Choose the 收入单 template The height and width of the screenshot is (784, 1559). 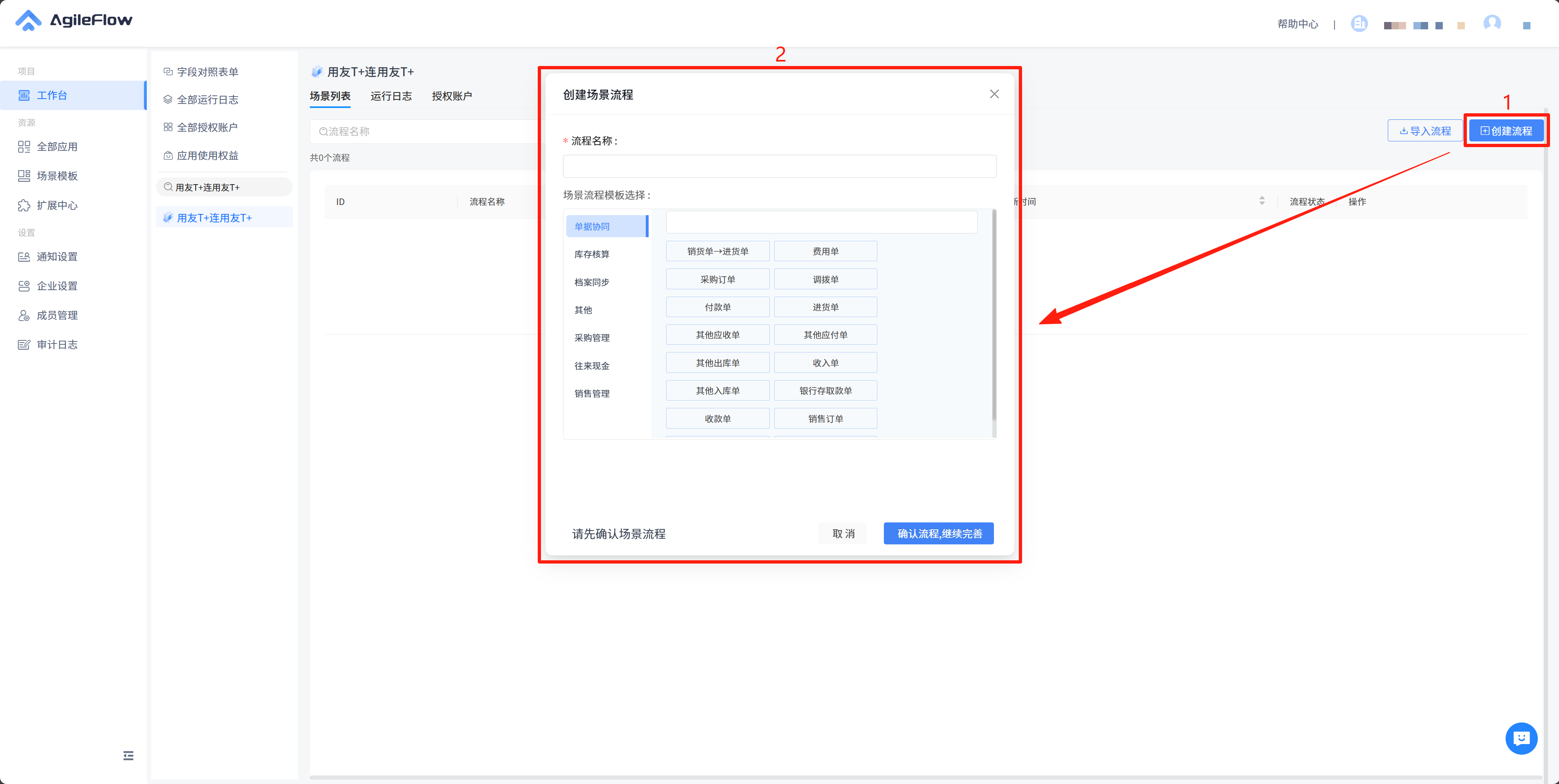pyautogui.click(x=826, y=362)
